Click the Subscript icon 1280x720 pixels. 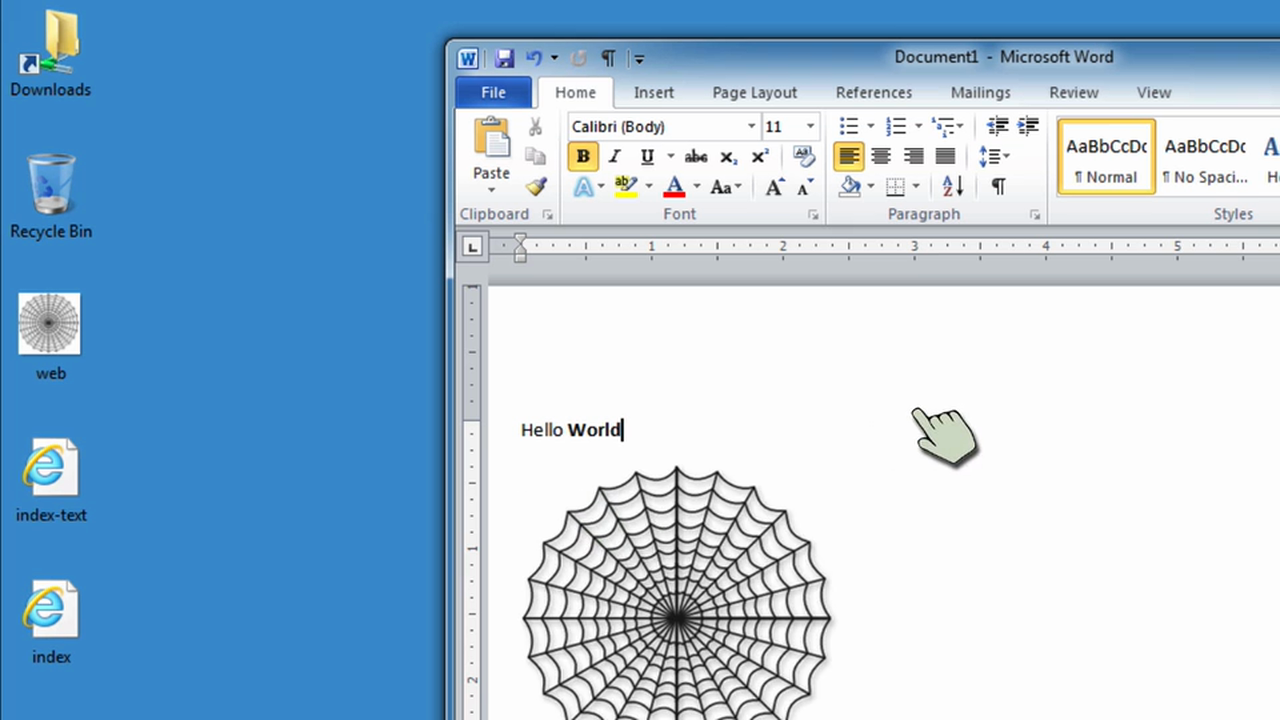(728, 157)
